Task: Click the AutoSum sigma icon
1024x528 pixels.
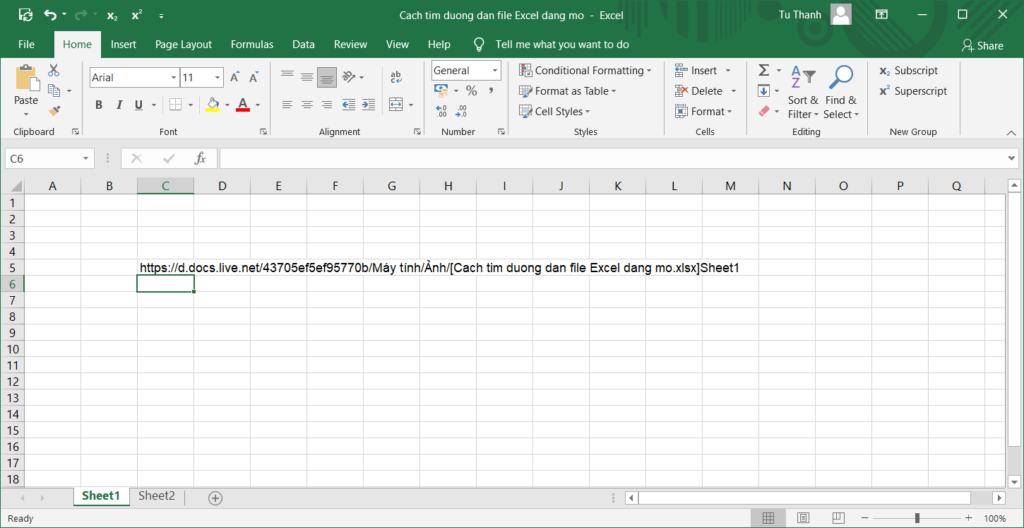Action: coord(764,71)
